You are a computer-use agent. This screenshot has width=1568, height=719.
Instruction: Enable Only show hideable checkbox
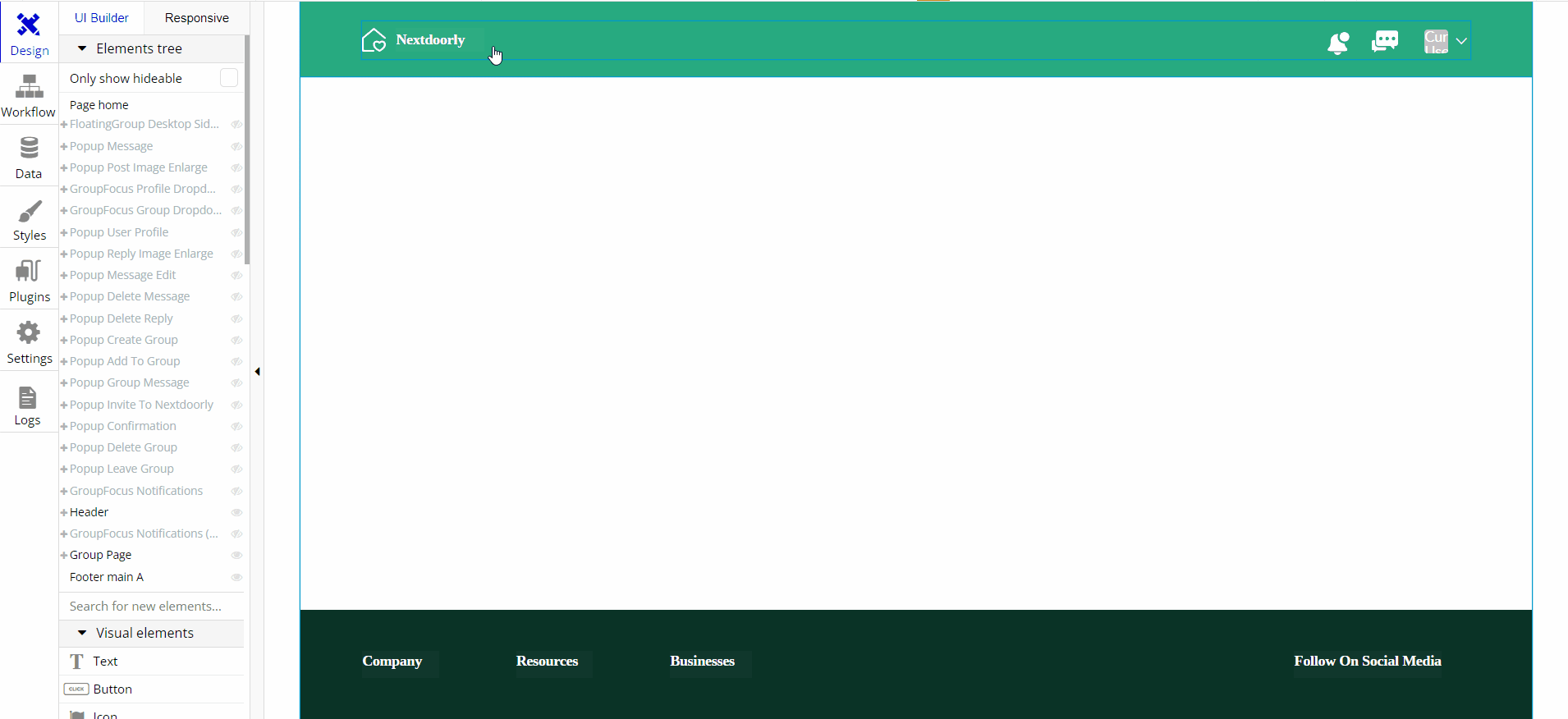229,78
